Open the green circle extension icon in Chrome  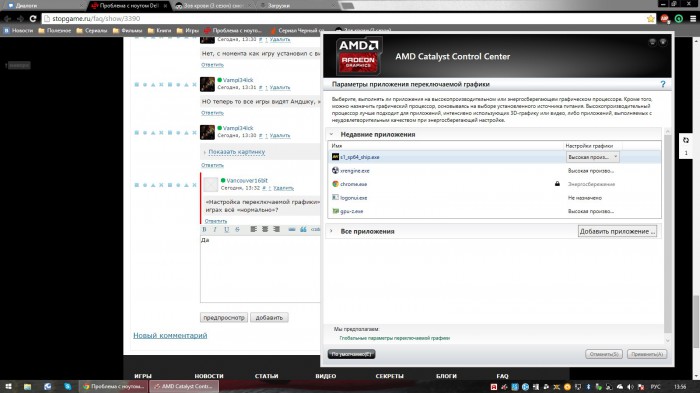click(679, 19)
